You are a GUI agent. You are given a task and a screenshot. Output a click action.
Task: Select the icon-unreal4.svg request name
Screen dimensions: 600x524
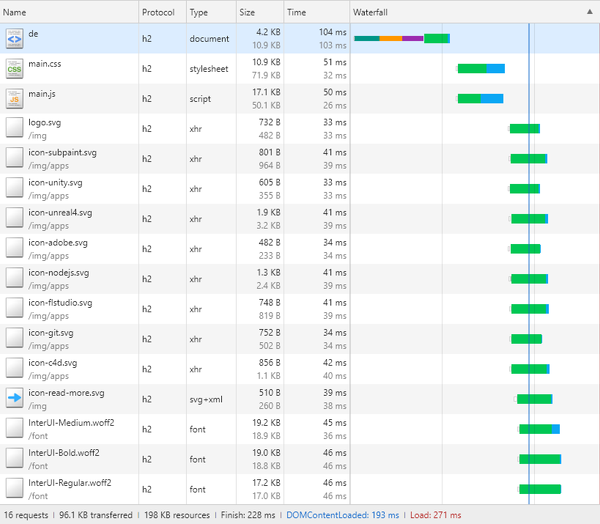60,213
